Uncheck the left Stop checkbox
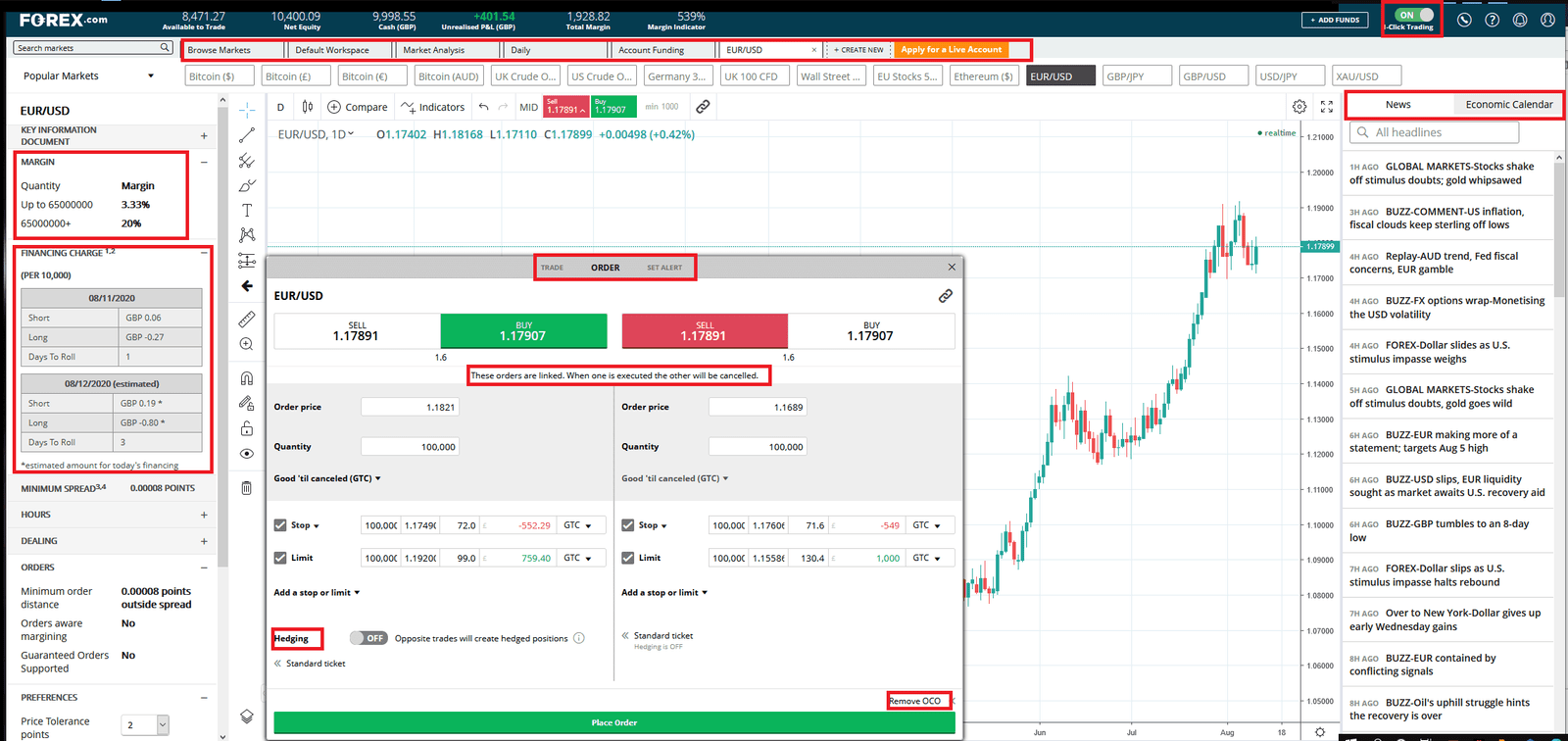The width and height of the screenshot is (1568, 741). 280,525
